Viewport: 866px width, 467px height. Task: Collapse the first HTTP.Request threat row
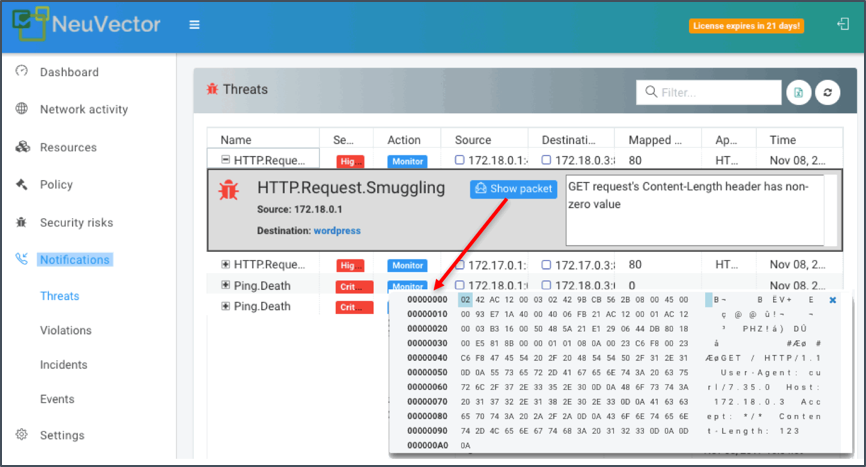coord(225,160)
